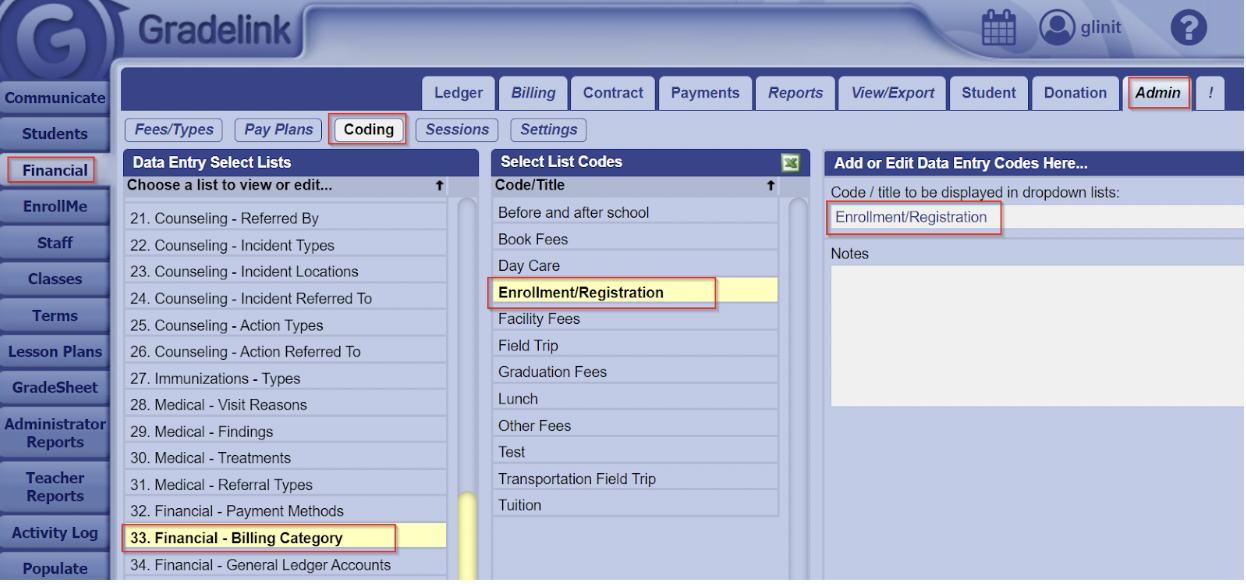Select list 33. Financial - Billing Category

[285, 538]
